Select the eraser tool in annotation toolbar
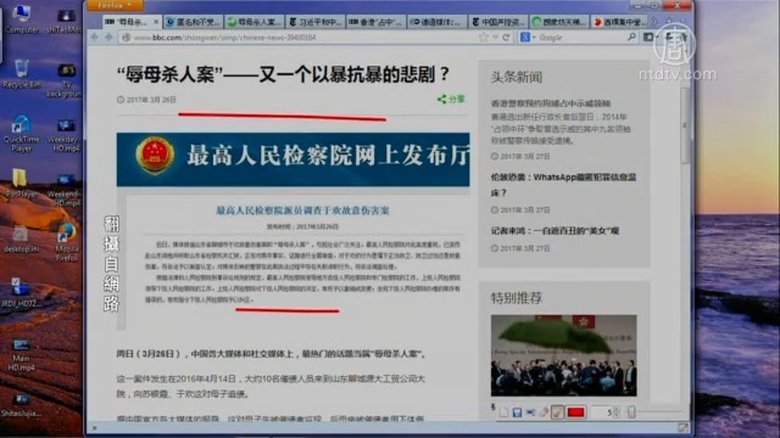Image resolution: width=780 pixels, height=438 pixels. pos(544,412)
